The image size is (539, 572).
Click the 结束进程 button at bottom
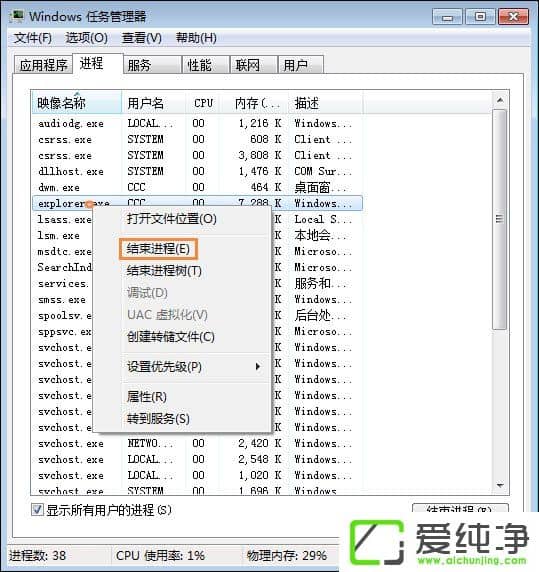460,509
